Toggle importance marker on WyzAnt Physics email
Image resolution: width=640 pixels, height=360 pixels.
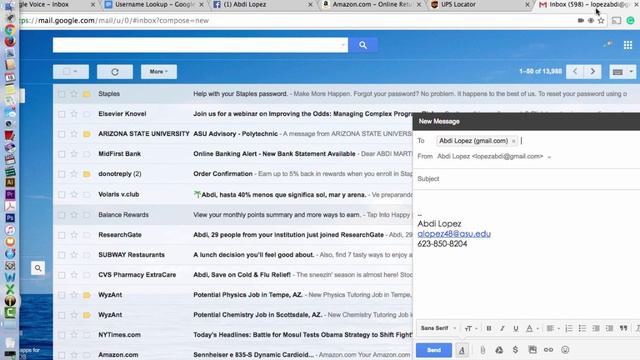[x=87, y=295]
